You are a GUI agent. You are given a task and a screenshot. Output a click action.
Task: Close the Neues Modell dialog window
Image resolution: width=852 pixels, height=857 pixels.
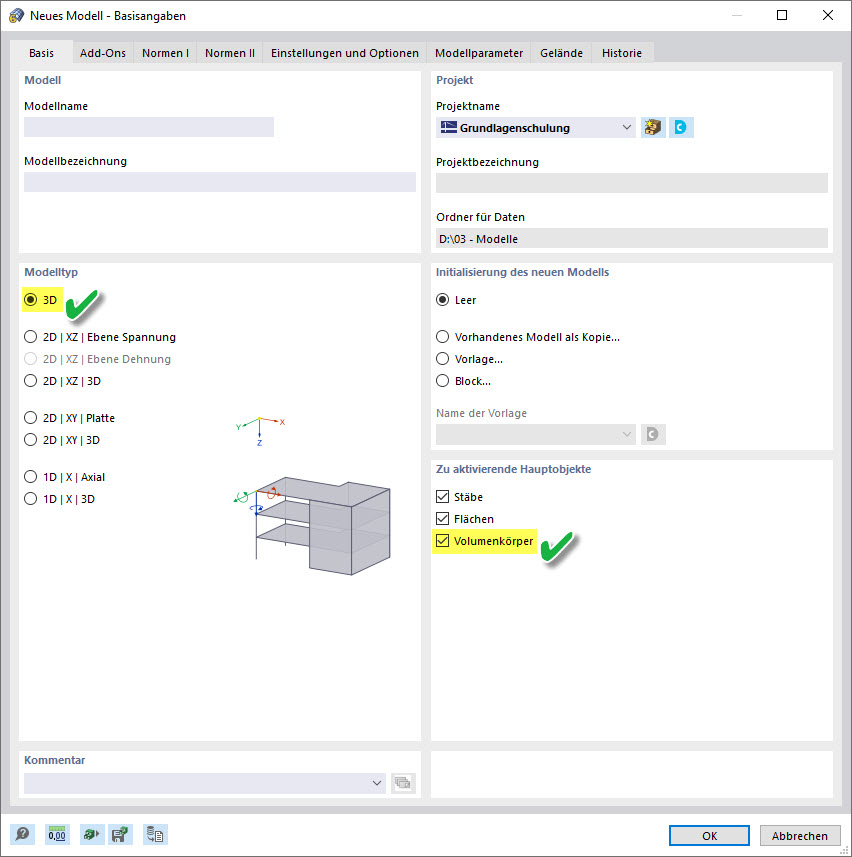pyautogui.click(x=828, y=15)
